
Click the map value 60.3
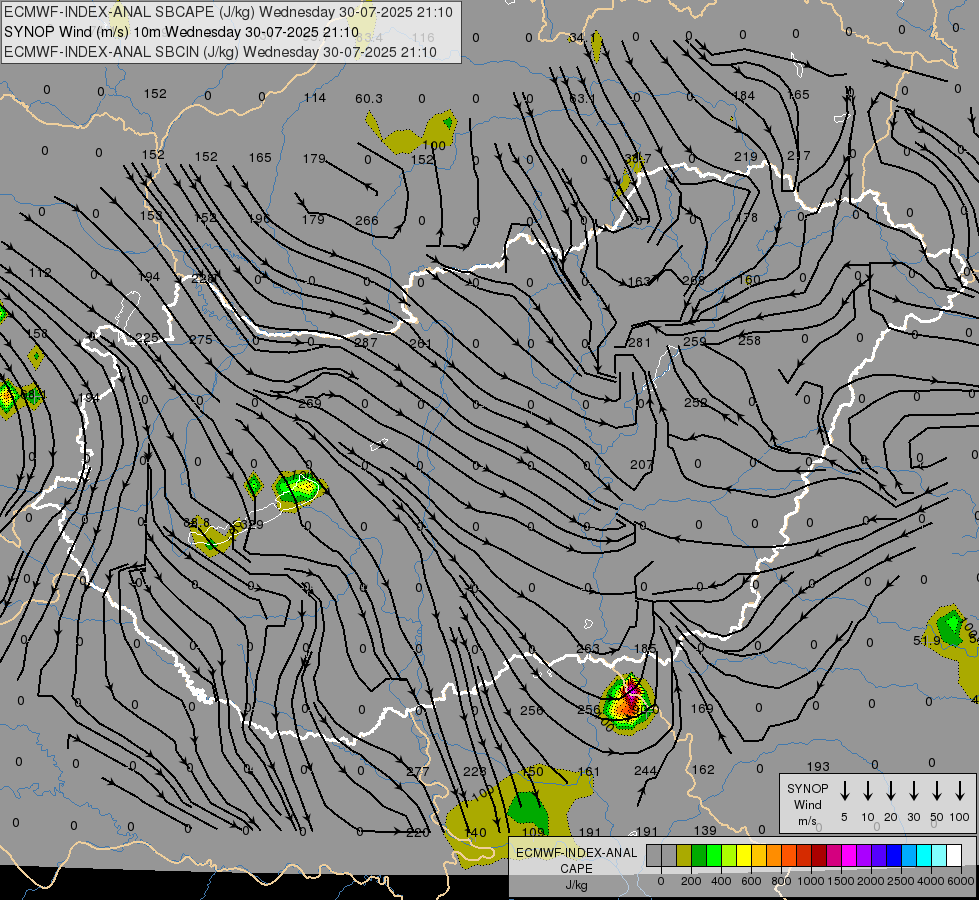pyautogui.click(x=368, y=99)
